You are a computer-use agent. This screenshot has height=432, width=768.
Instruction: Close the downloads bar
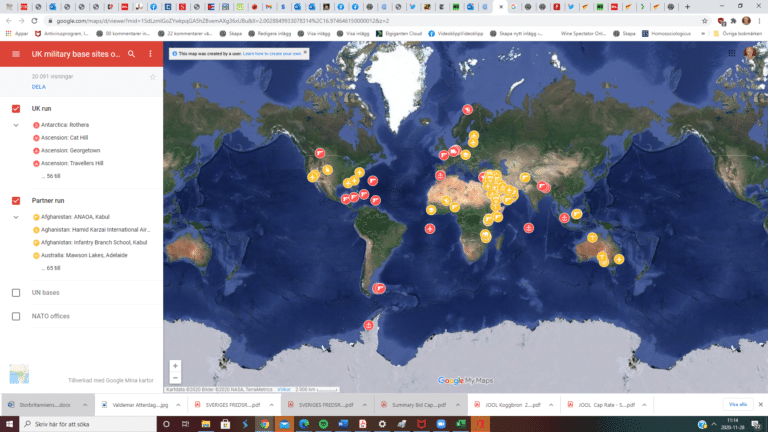[x=760, y=405]
